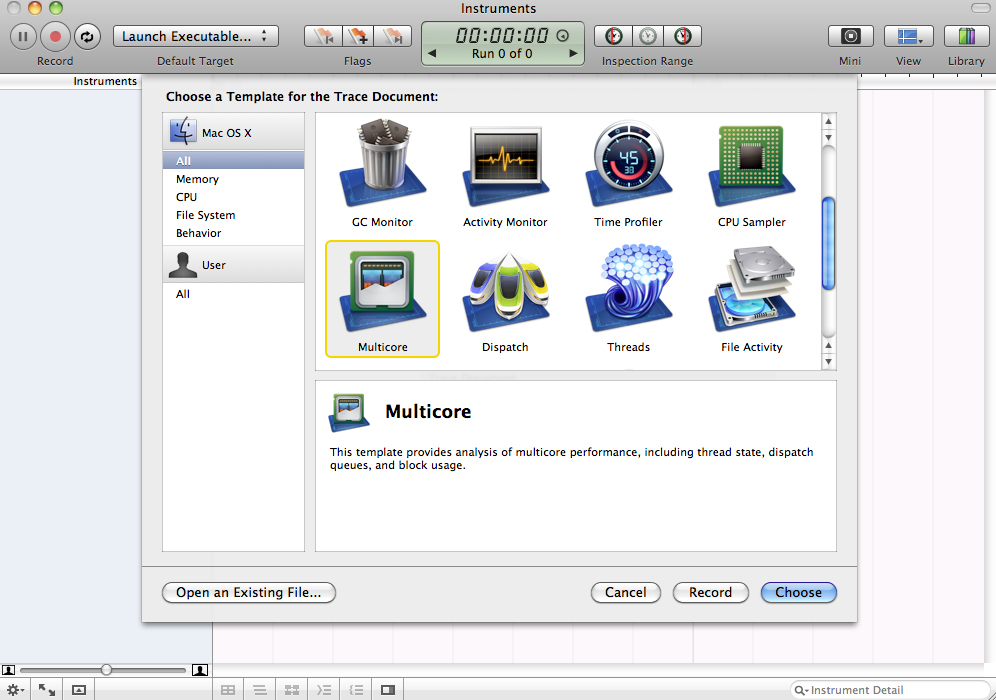996x700 pixels.
Task: Toggle the Pause button in toolbar
Action: 23,37
